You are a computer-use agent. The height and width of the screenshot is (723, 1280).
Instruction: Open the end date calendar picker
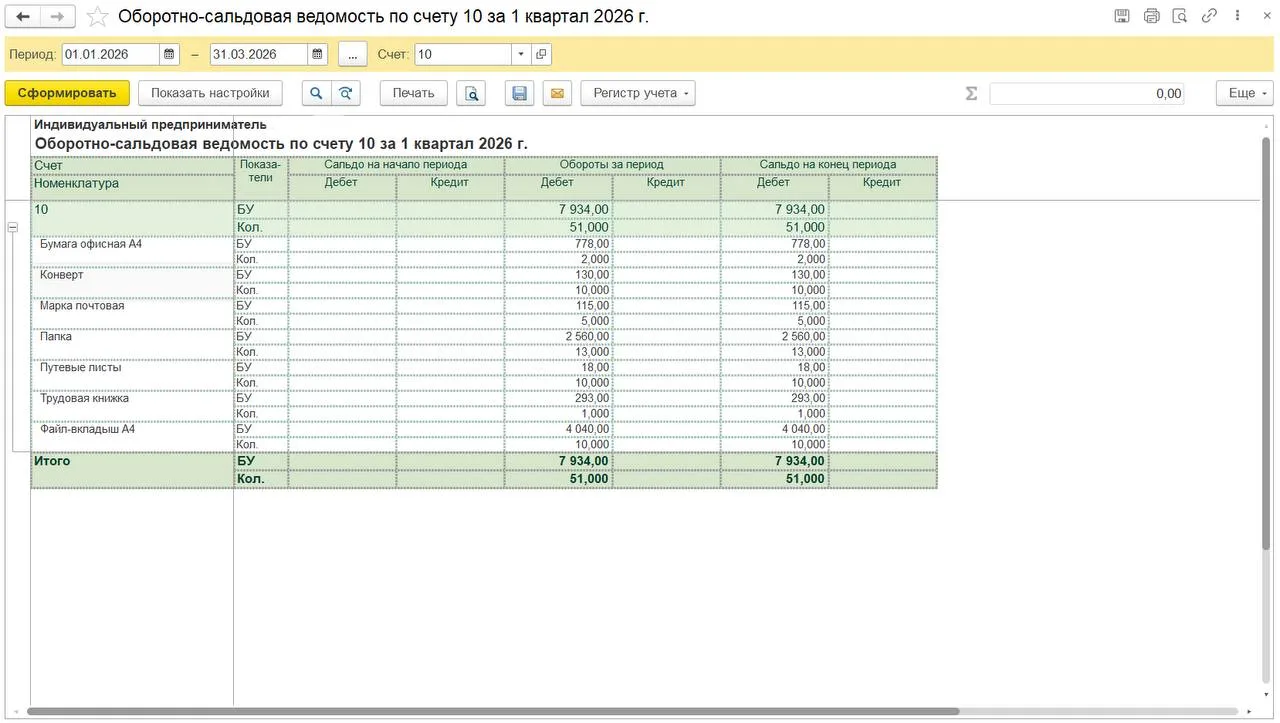pos(318,54)
